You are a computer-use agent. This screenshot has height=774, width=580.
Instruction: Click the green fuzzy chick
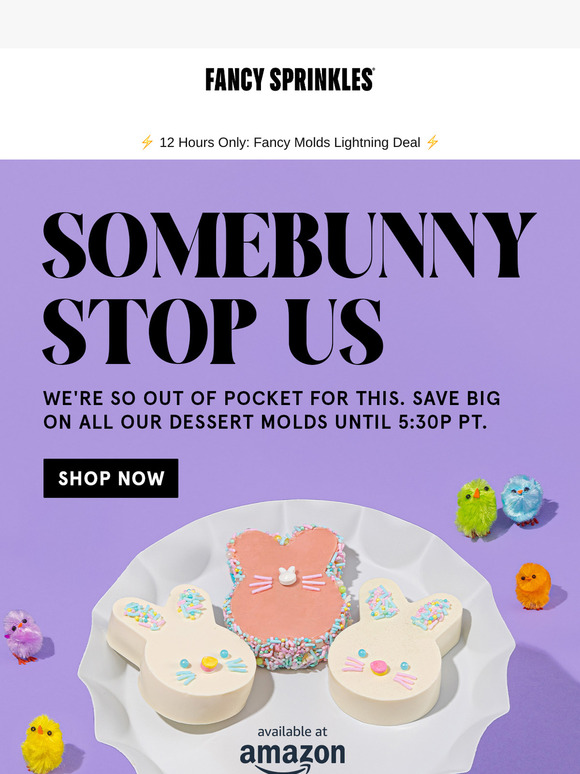[476, 507]
